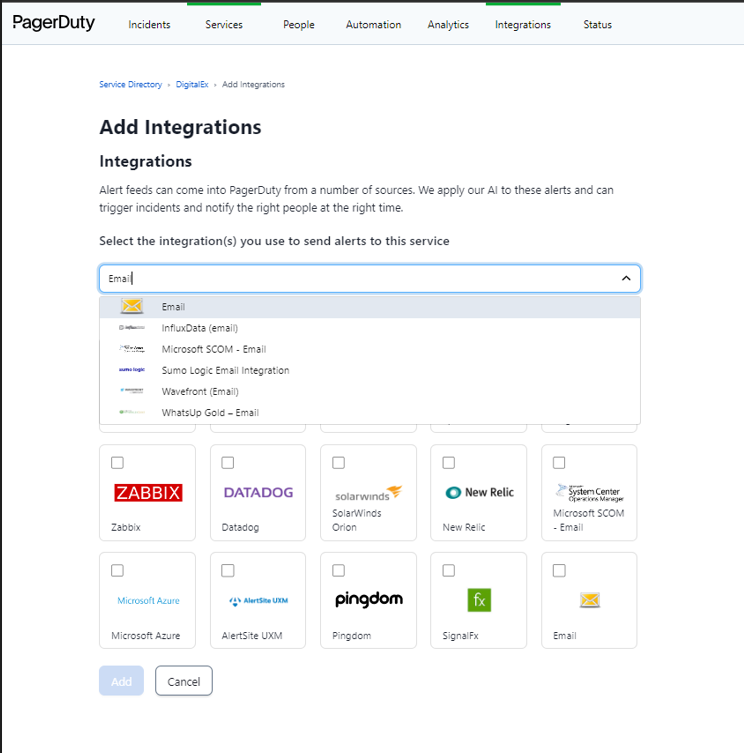The image size is (744, 753).
Task: Enable the AlertSite UXM checkbox
Action: pos(228,571)
